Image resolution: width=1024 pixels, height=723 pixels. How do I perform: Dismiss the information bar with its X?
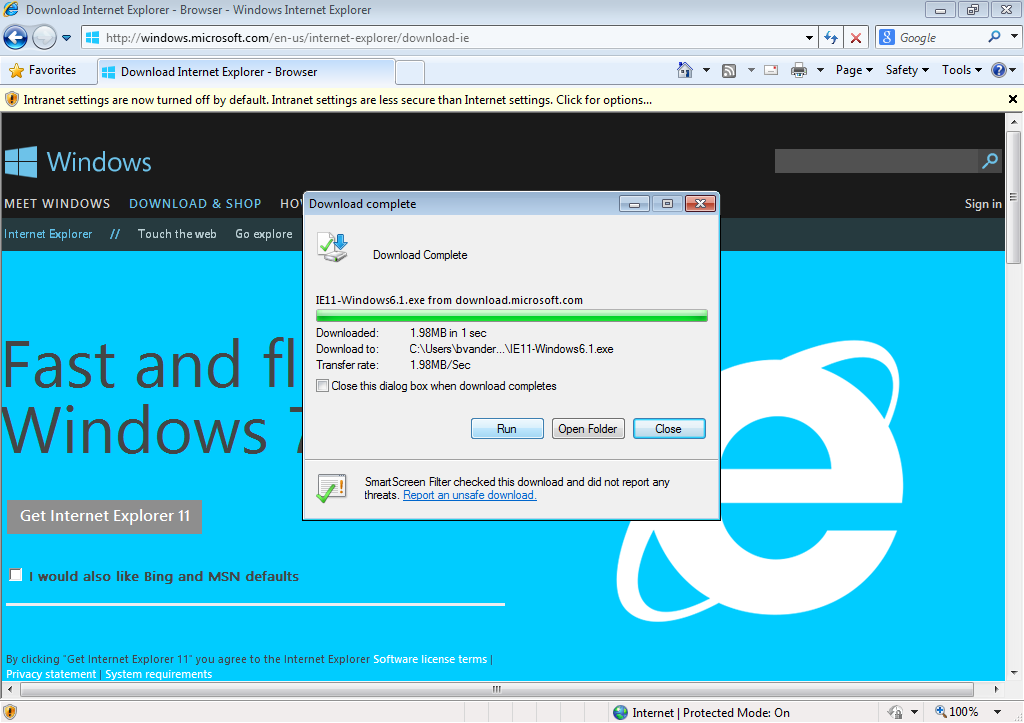[x=1013, y=99]
